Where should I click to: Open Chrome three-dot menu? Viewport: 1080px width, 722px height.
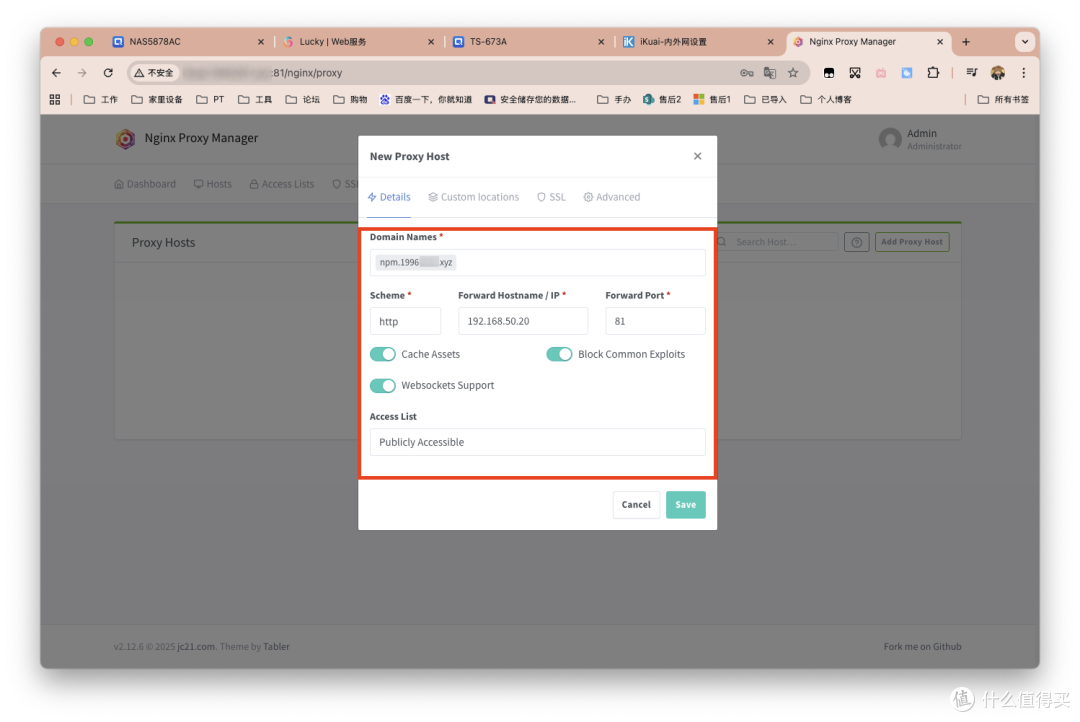(x=1024, y=73)
